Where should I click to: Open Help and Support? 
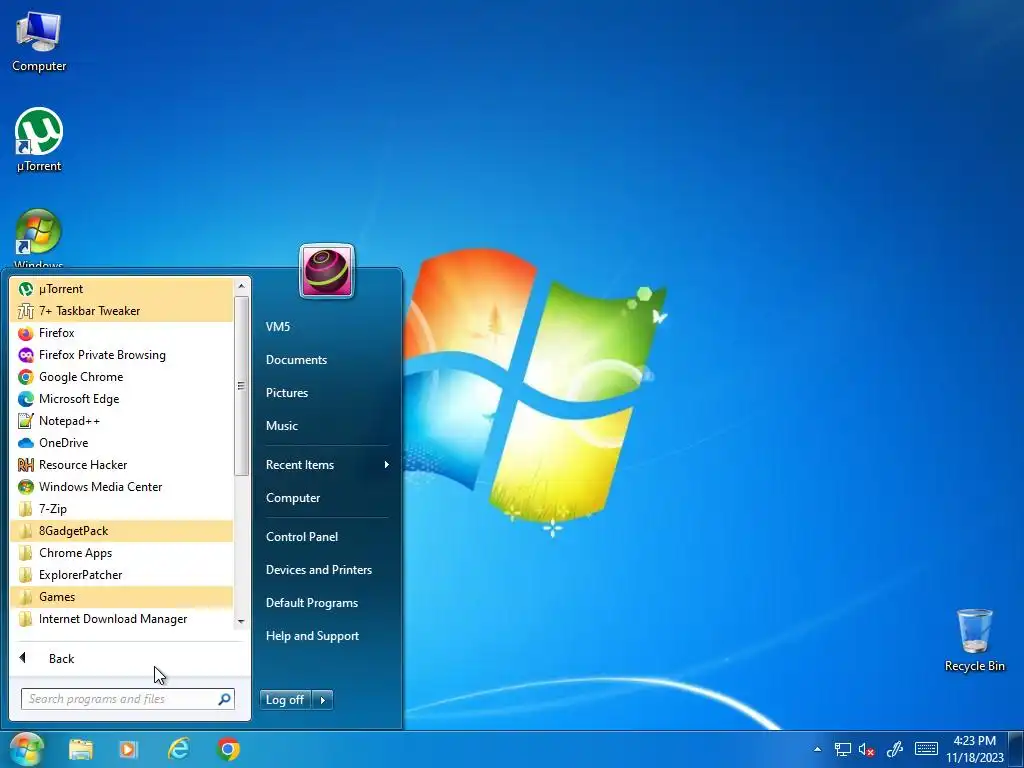pyautogui.click(x=312, y=635)
